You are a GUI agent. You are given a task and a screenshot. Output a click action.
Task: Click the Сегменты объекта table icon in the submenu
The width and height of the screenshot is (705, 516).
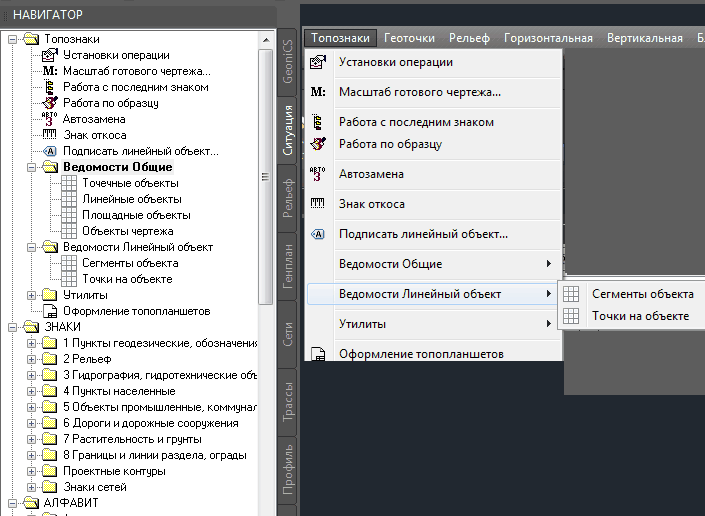(x=572, y=294)
